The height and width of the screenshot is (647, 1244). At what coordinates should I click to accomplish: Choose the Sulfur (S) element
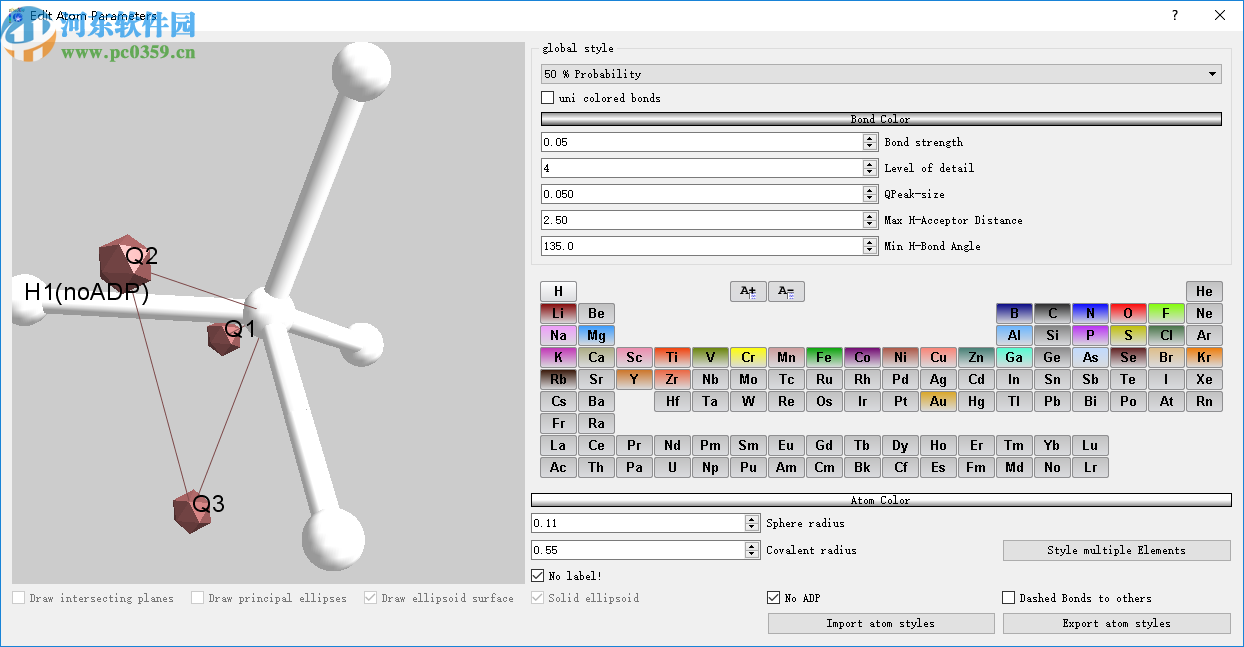pos(1128,335)
